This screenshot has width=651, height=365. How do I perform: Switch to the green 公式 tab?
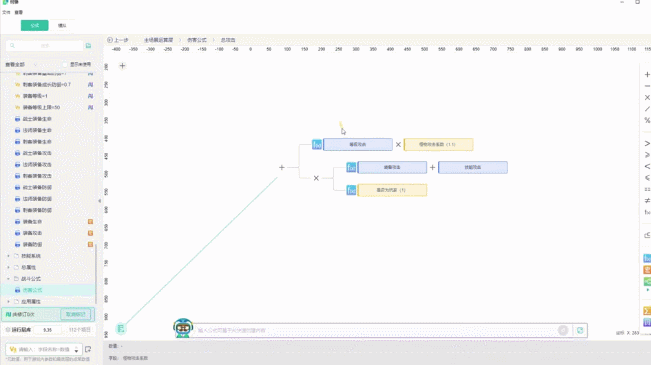click(x=34, y=25)
